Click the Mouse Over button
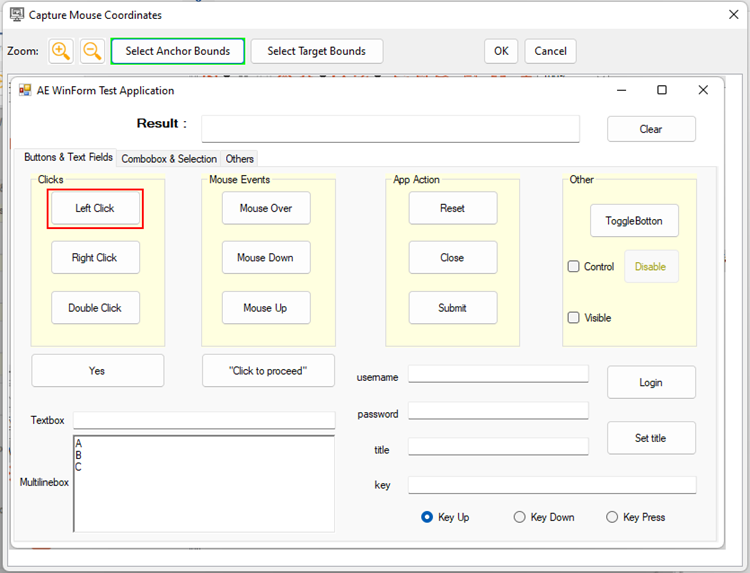The width and height of the screenshot is (750, 573). (266, 208)
